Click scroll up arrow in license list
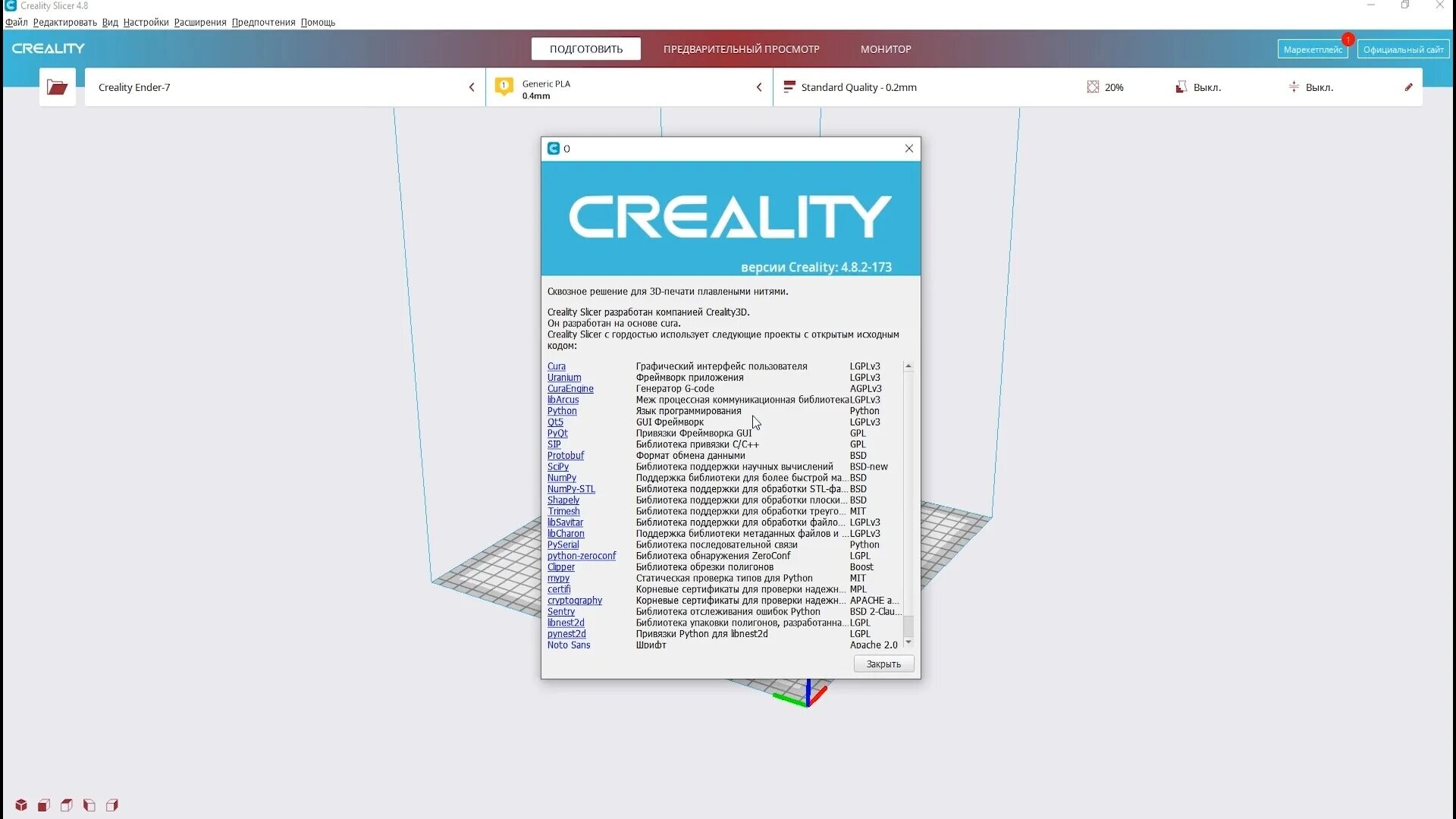This screenshot has height=819, width=1456. (908, 366)
